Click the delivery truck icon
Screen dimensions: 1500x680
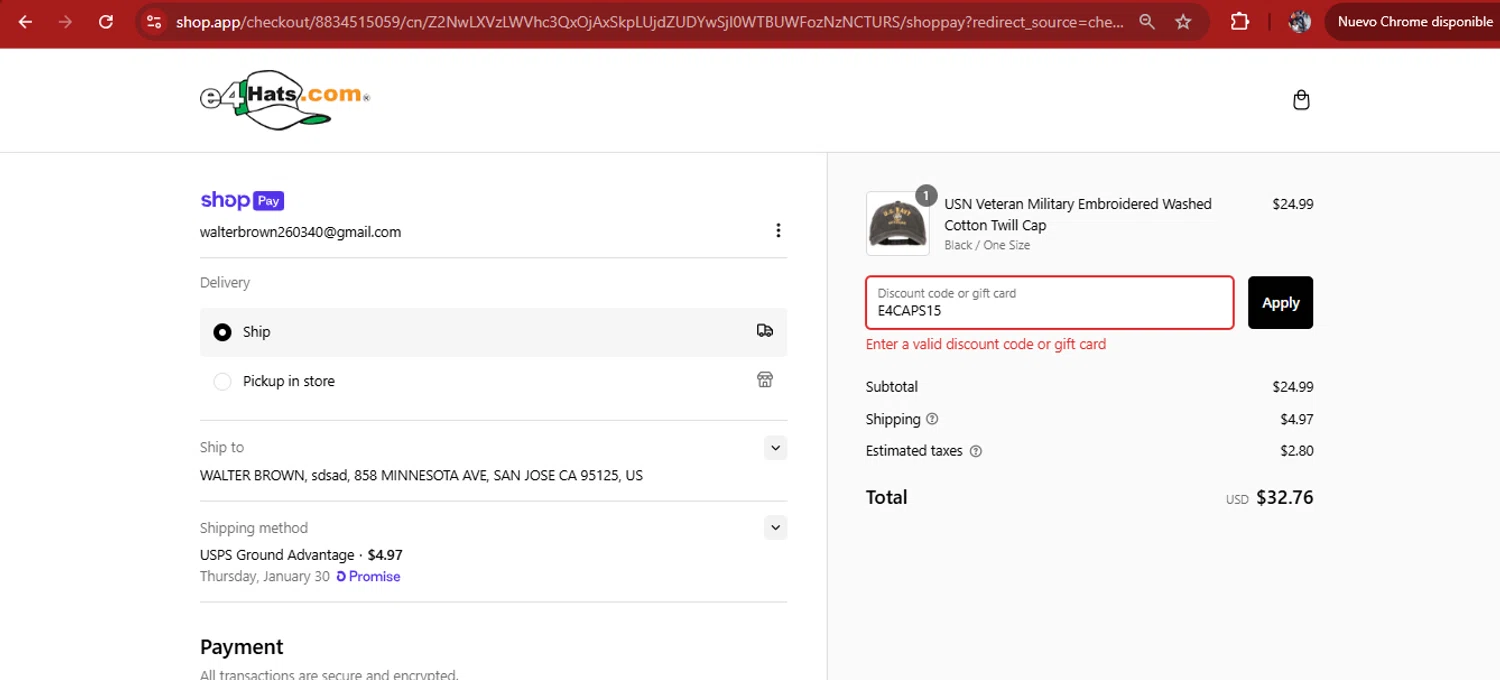pos(765,331)
